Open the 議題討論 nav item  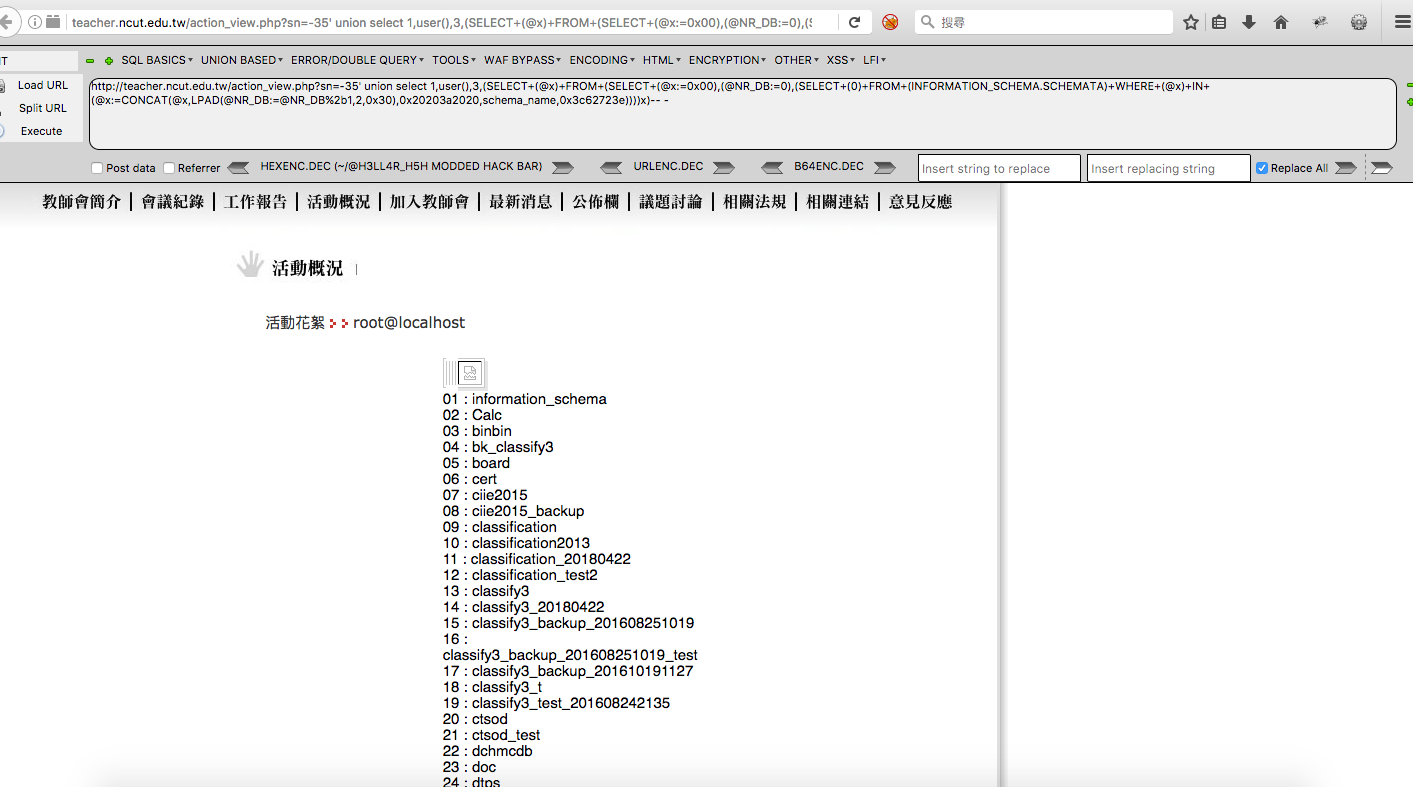tap(670, 202)
